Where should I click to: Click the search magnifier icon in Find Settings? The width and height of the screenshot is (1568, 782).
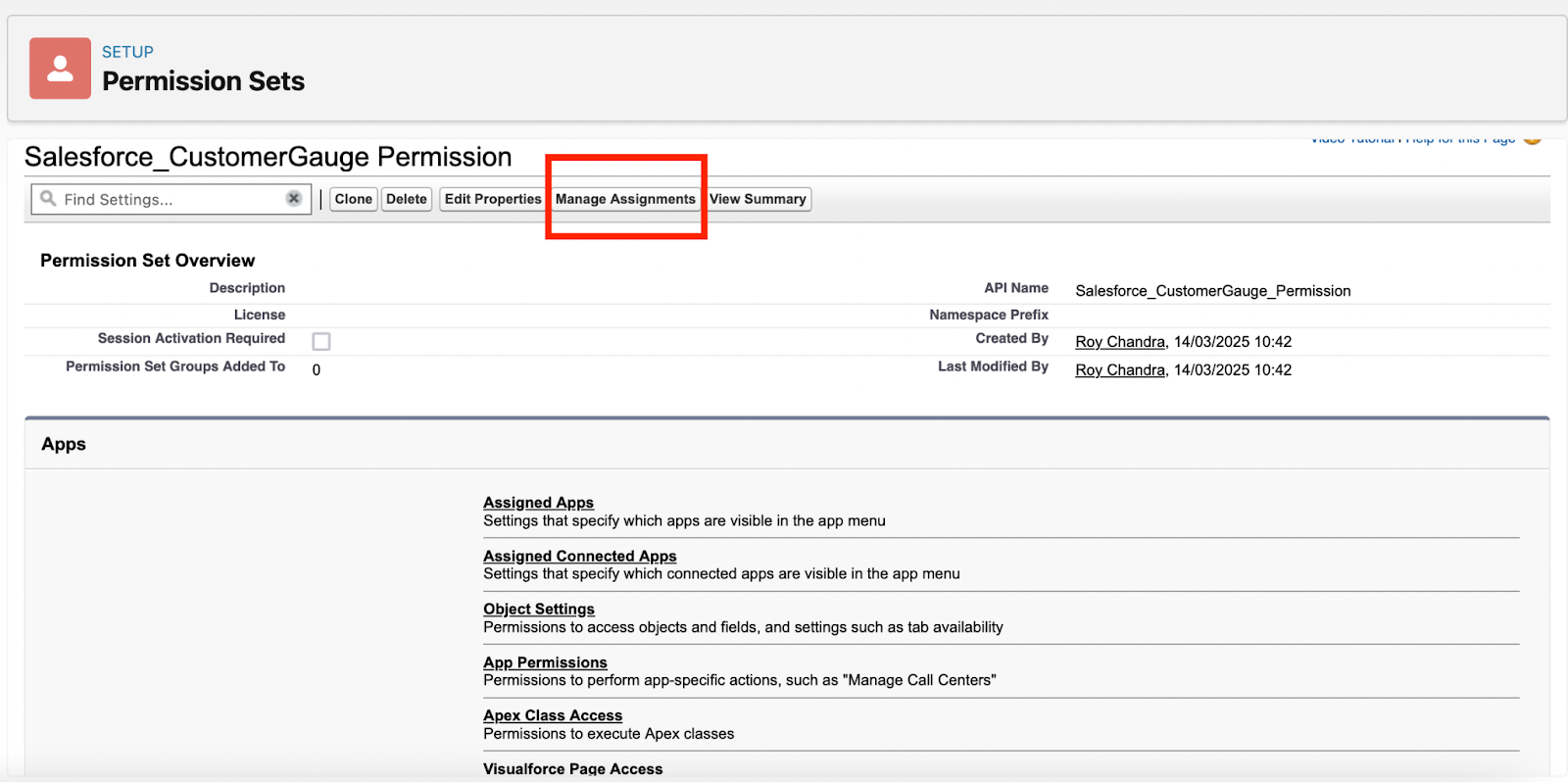point(48,199)
